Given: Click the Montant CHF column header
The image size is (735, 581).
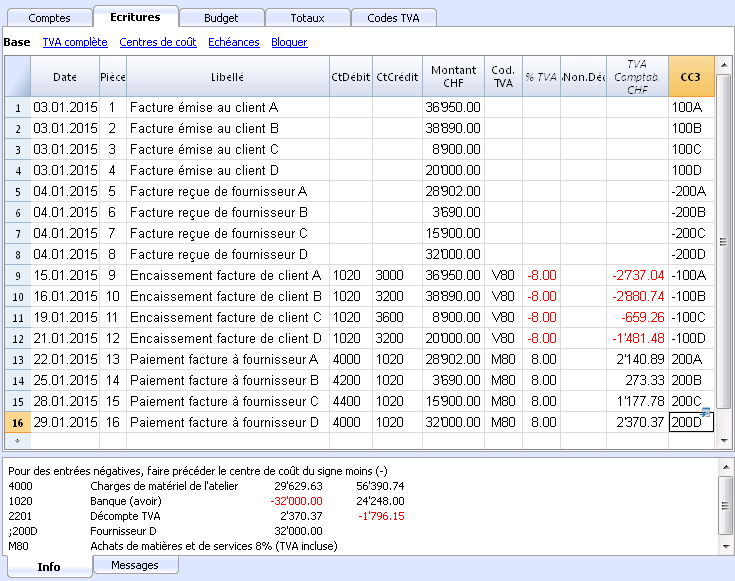Looking at the screenshot, I should (x=453, y=76).
